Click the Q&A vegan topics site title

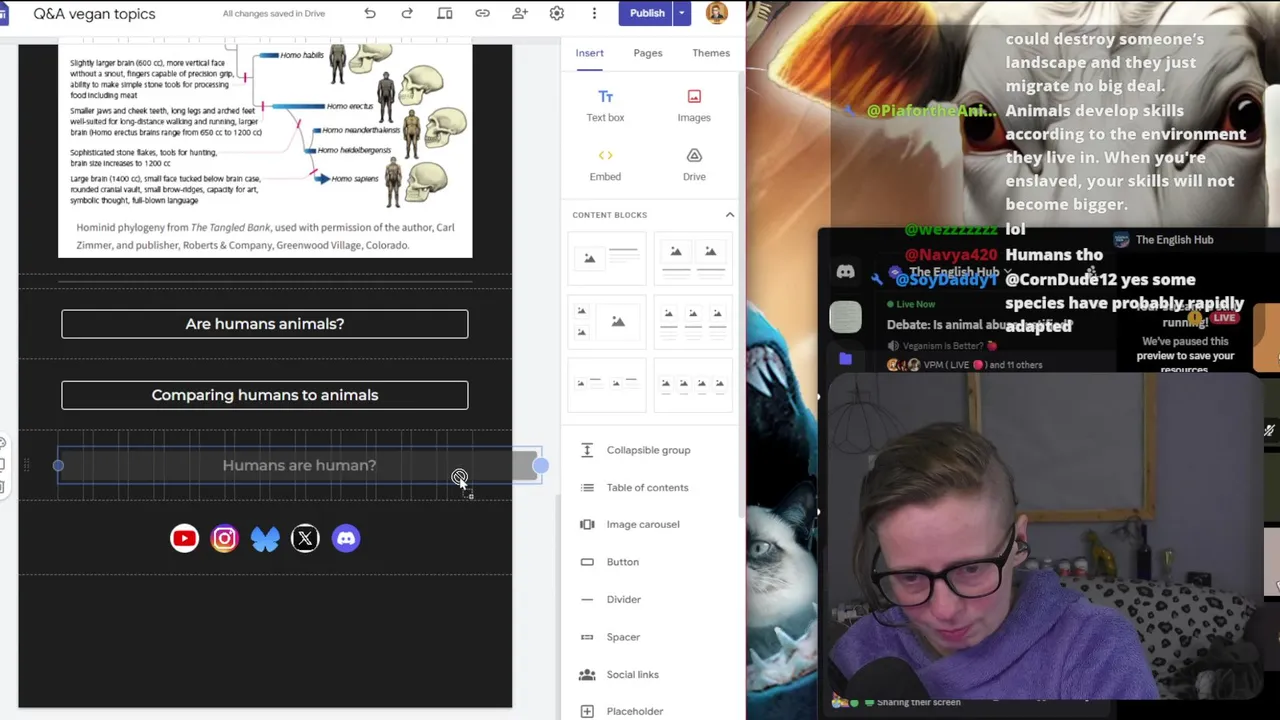94,14
